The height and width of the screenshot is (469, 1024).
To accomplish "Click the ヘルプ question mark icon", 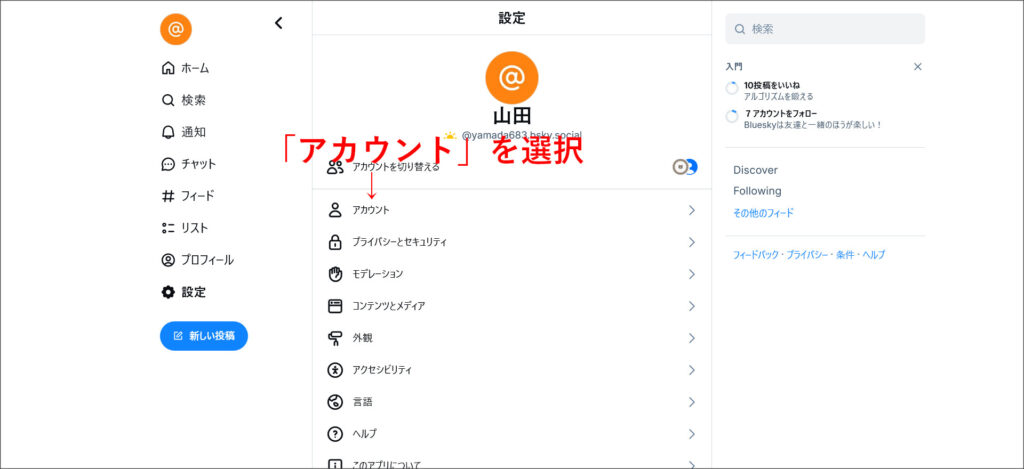I will 335,434.
